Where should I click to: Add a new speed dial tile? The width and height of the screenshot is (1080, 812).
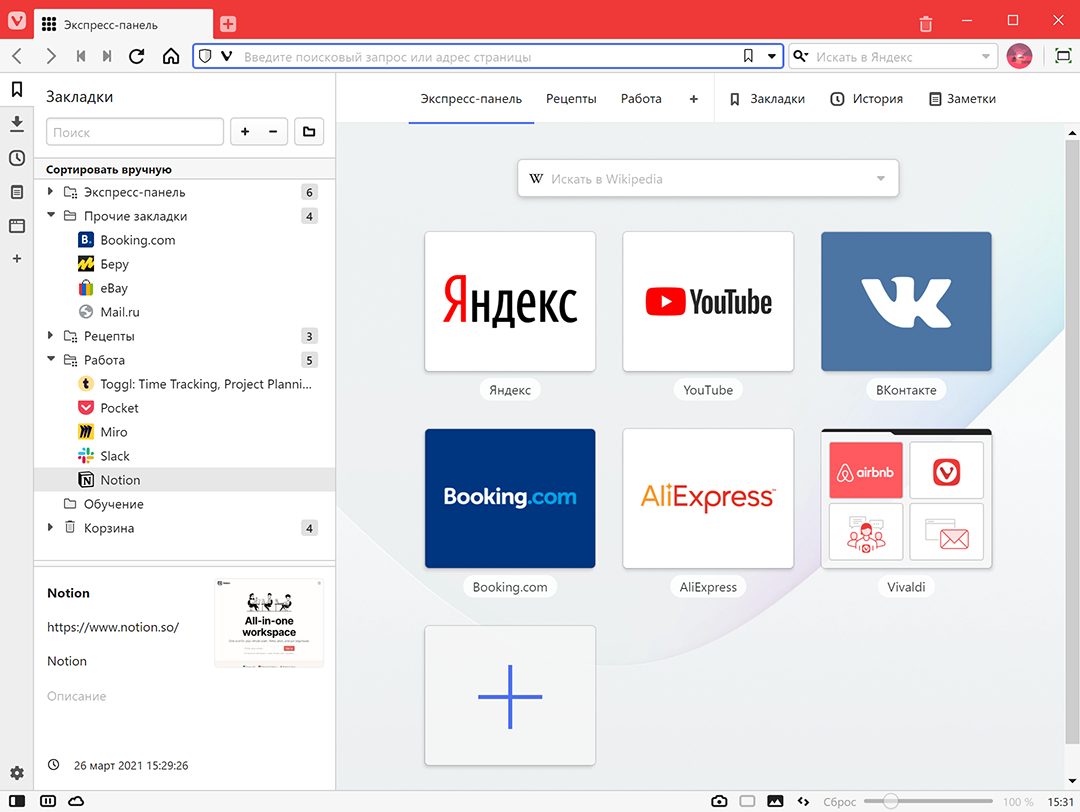[x=510, y=696]
